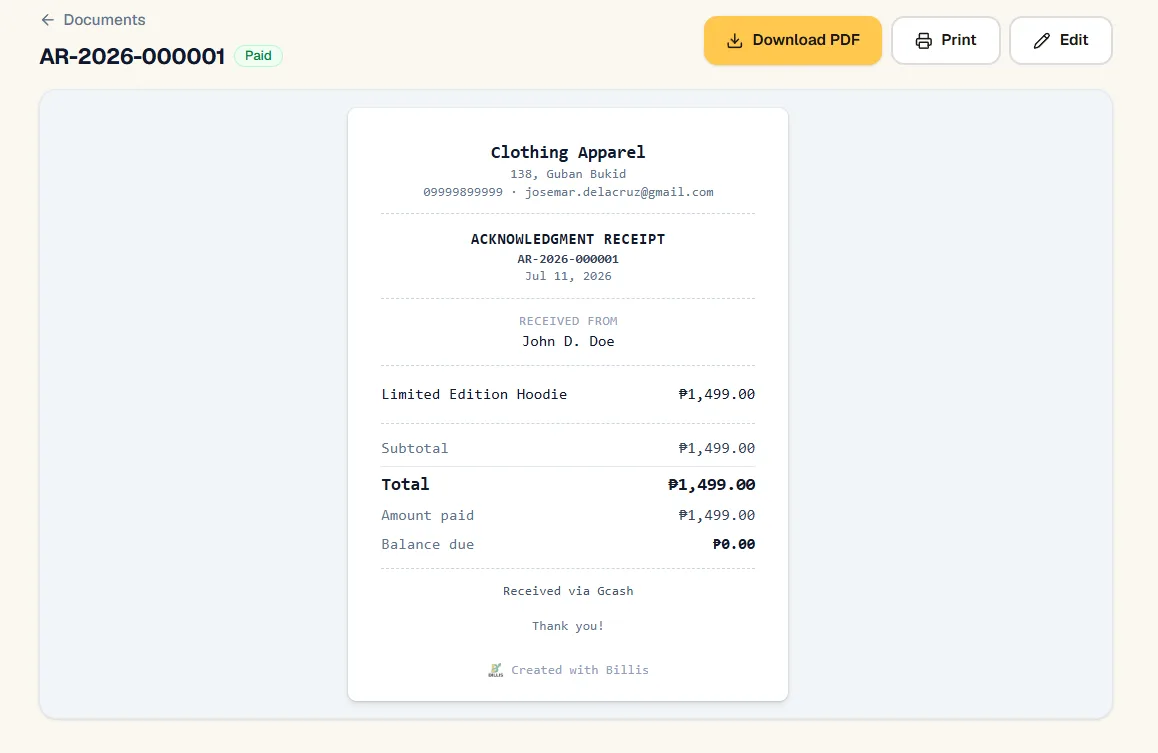Click the pencil icon in Edit button
The image size is (1158, 753).
click(x=1041, y=41)
